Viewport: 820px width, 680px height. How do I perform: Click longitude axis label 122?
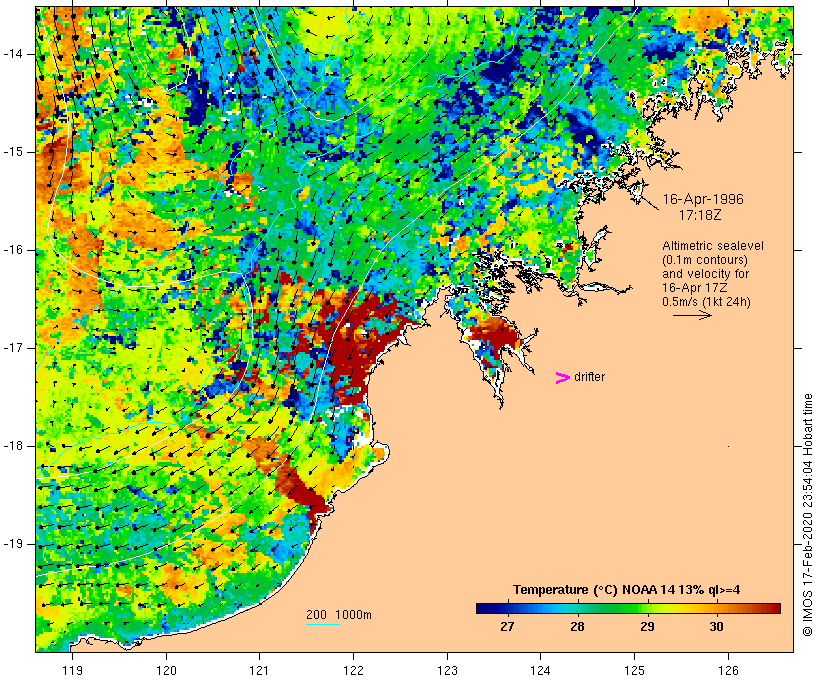point(354,670)
